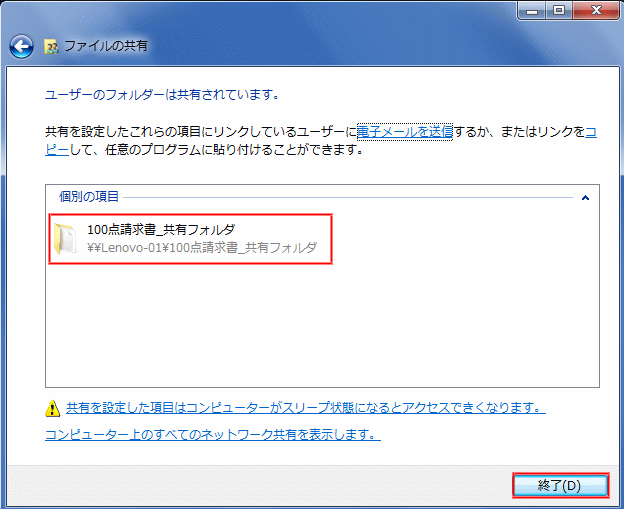624x509 pixels.
Task: Collapse the 個別の項目 section chevron
Action: click(x=585, y=197)
